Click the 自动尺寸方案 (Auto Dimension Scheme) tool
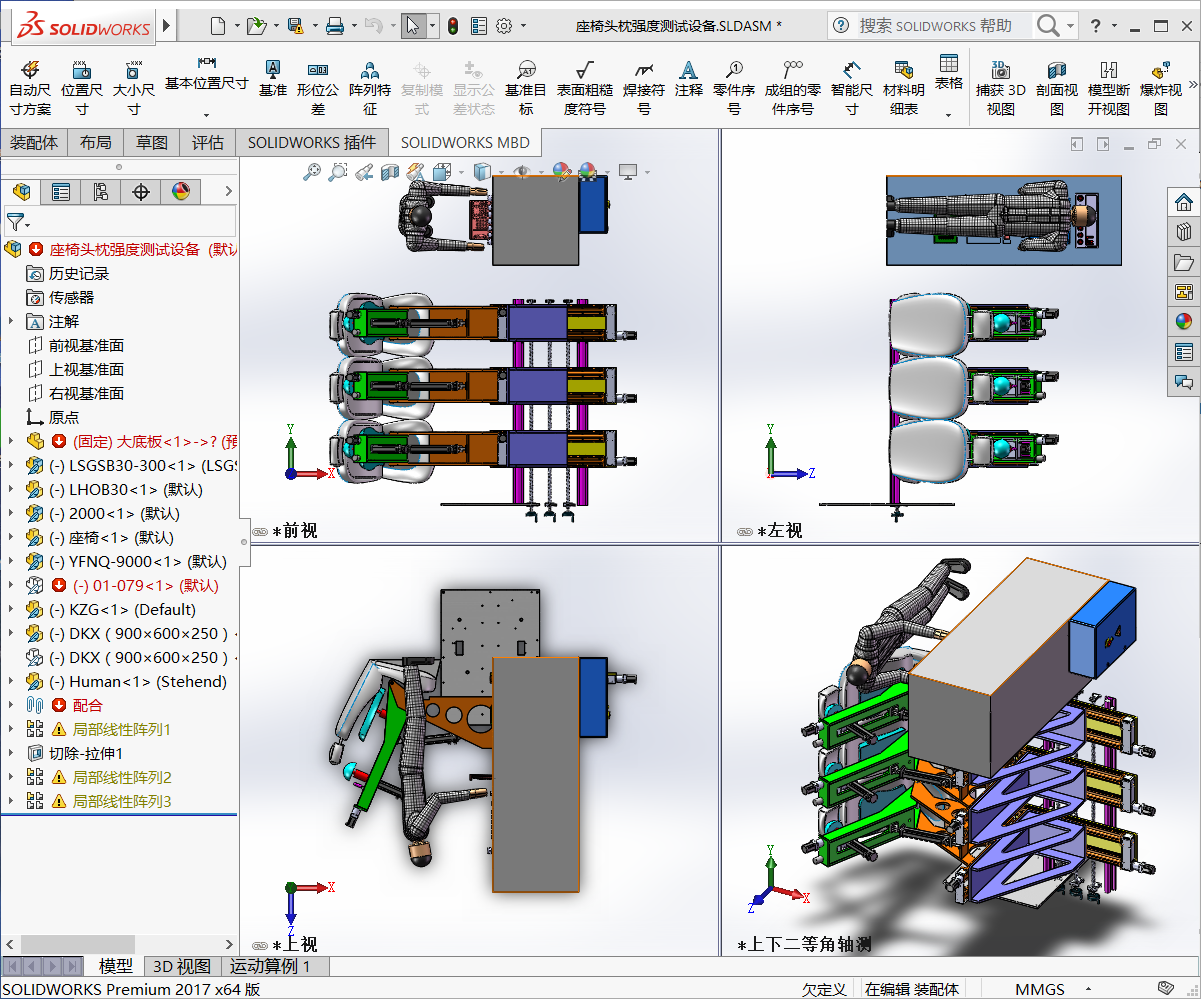This screenshot has height=999, width=1201. coord(30,88)
